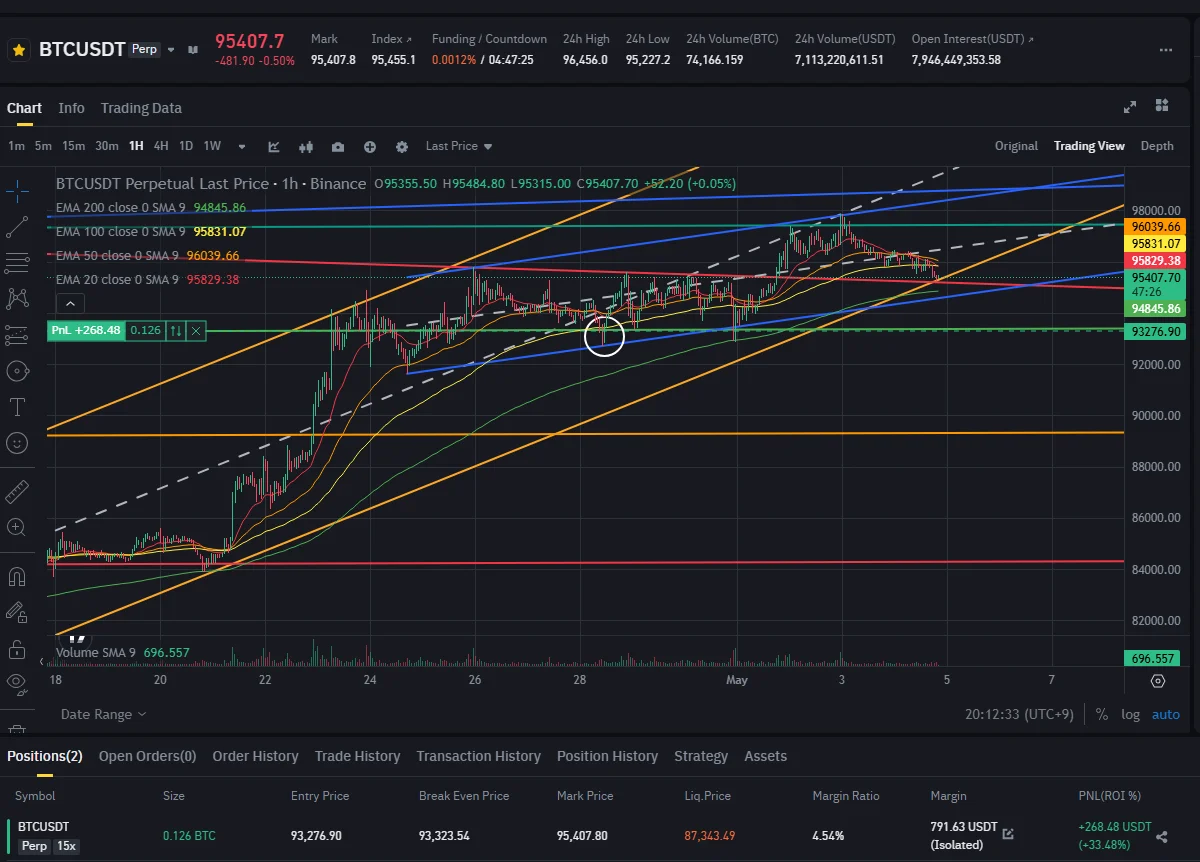This screenshot has width=1200, height=862.
Task: Select the 1W interval
Action: (212, 146)
